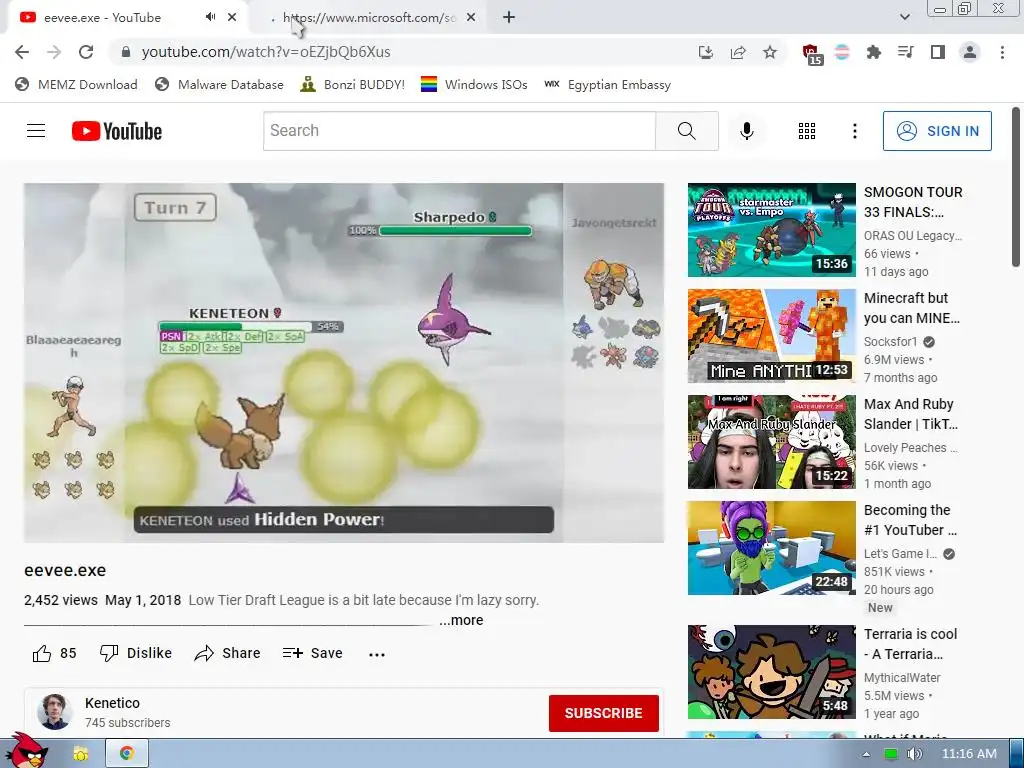Image resolution: width=1024 pixels, height=768 pixels.
Task: Open more actions ellipsis under video
Action: point(377,654)
